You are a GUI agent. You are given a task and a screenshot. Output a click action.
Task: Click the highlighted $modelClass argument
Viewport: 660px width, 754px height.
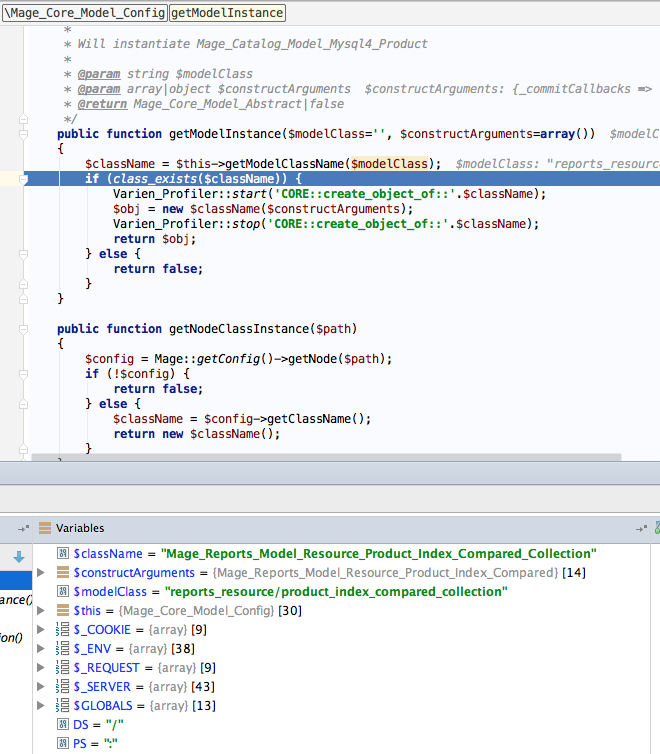tap(389, 163)
